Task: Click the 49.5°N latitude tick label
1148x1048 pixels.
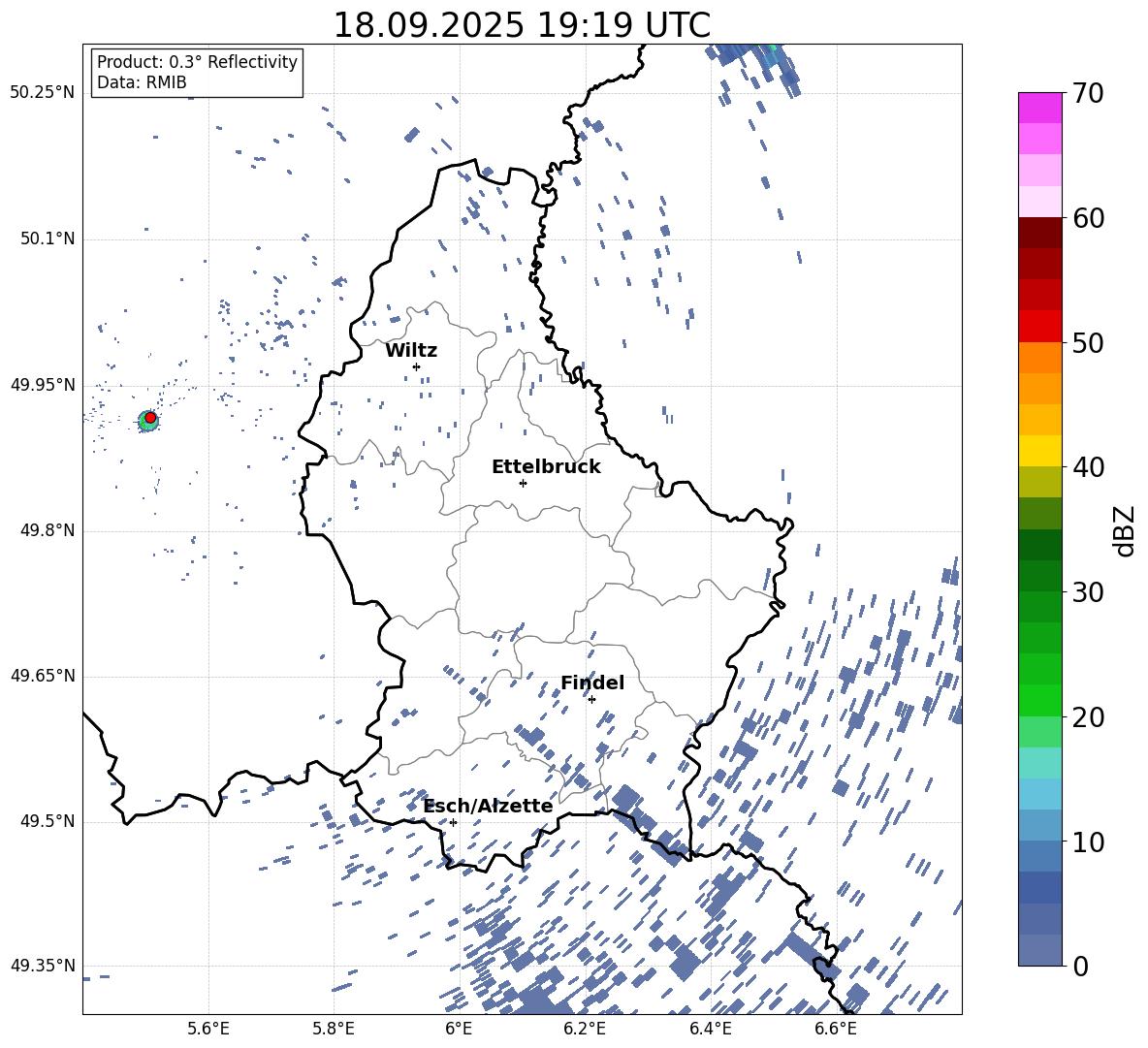Action: coord(48,821)
